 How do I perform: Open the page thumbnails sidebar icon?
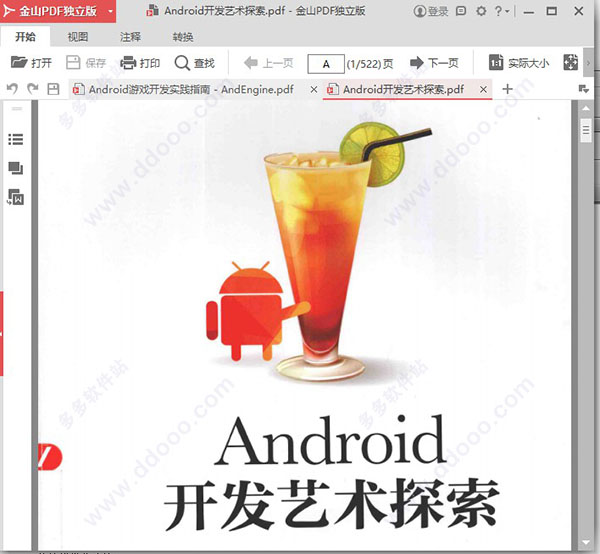(x=16, y=168)
